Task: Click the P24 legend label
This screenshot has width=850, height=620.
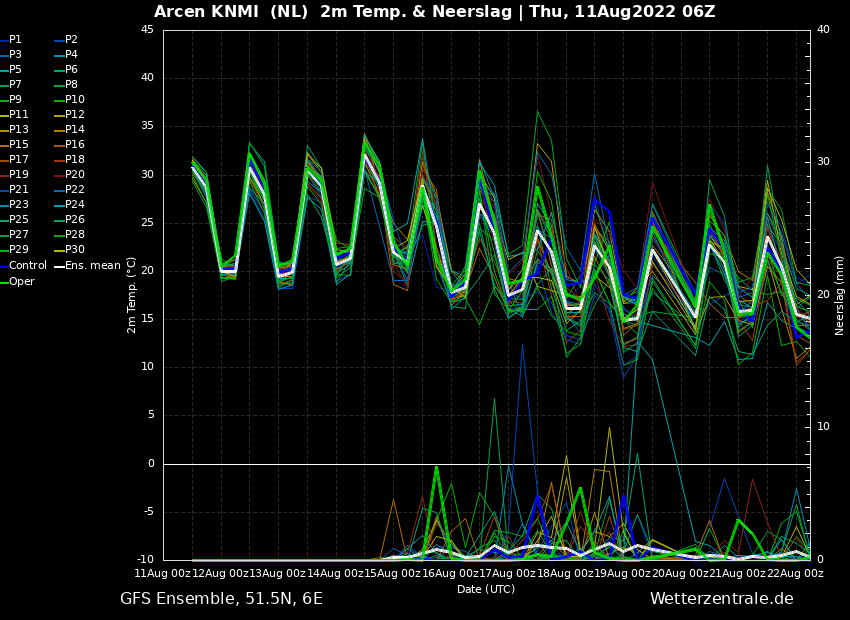Action: click(x=75, y=204)
